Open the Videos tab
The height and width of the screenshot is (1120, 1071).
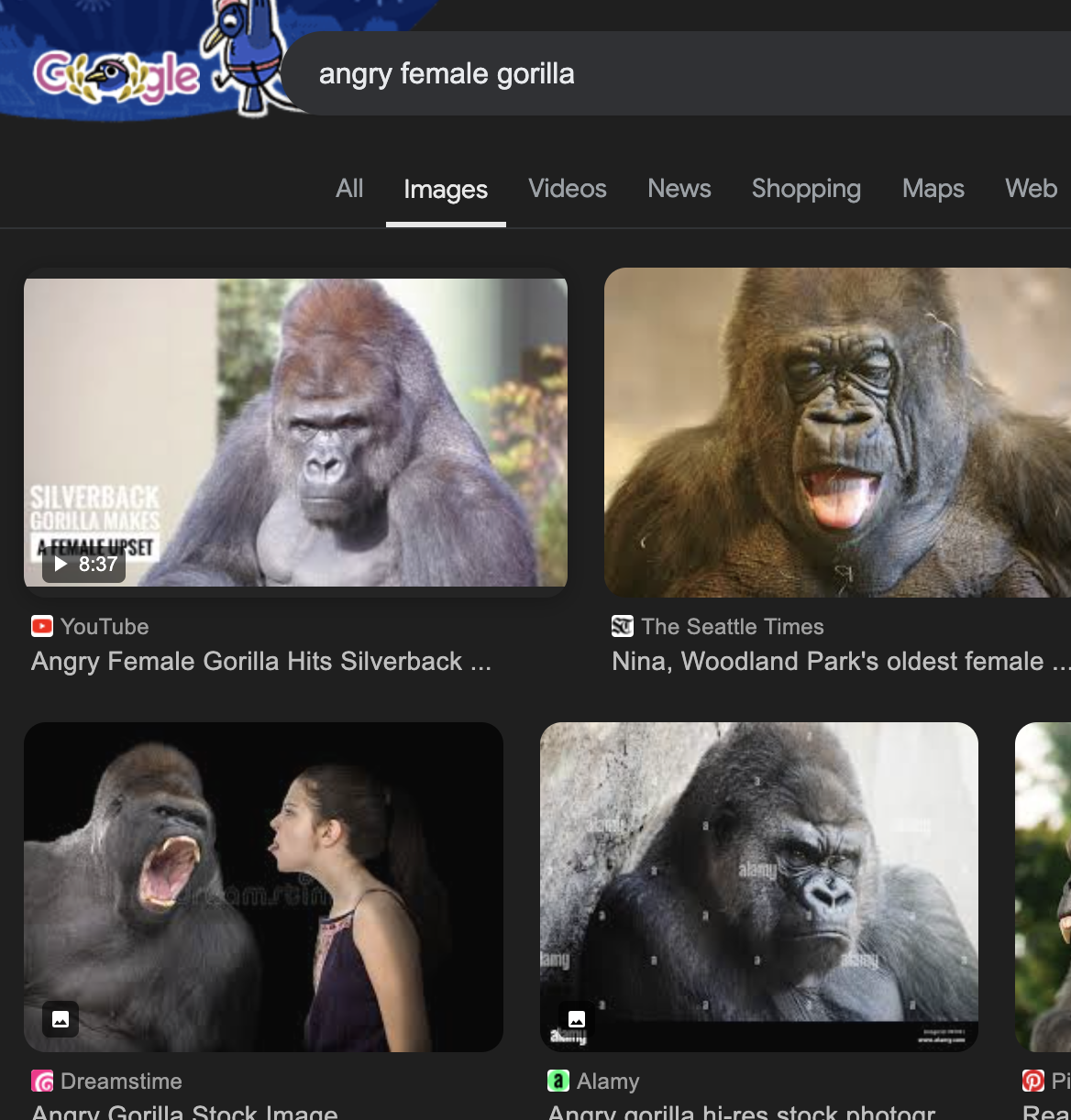coord(568,189)
